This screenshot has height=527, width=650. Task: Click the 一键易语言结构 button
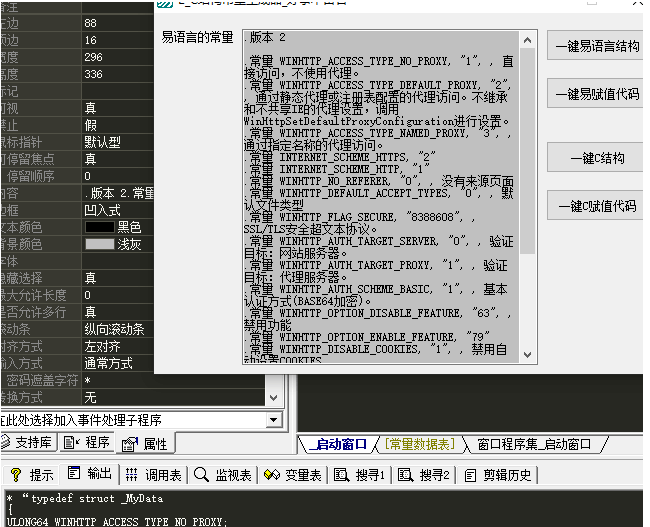597,46
